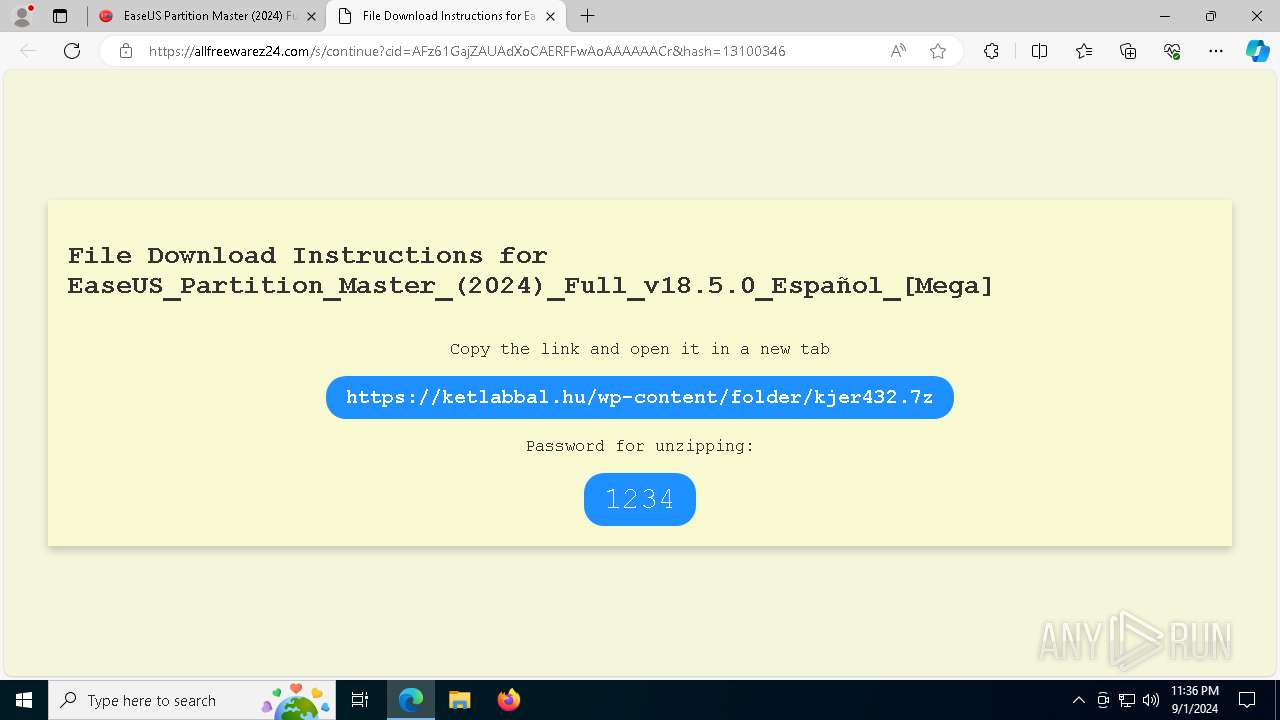Activate Read Aloud in address bar
This screenshot has width=1280, height=720.
point(898,51)
